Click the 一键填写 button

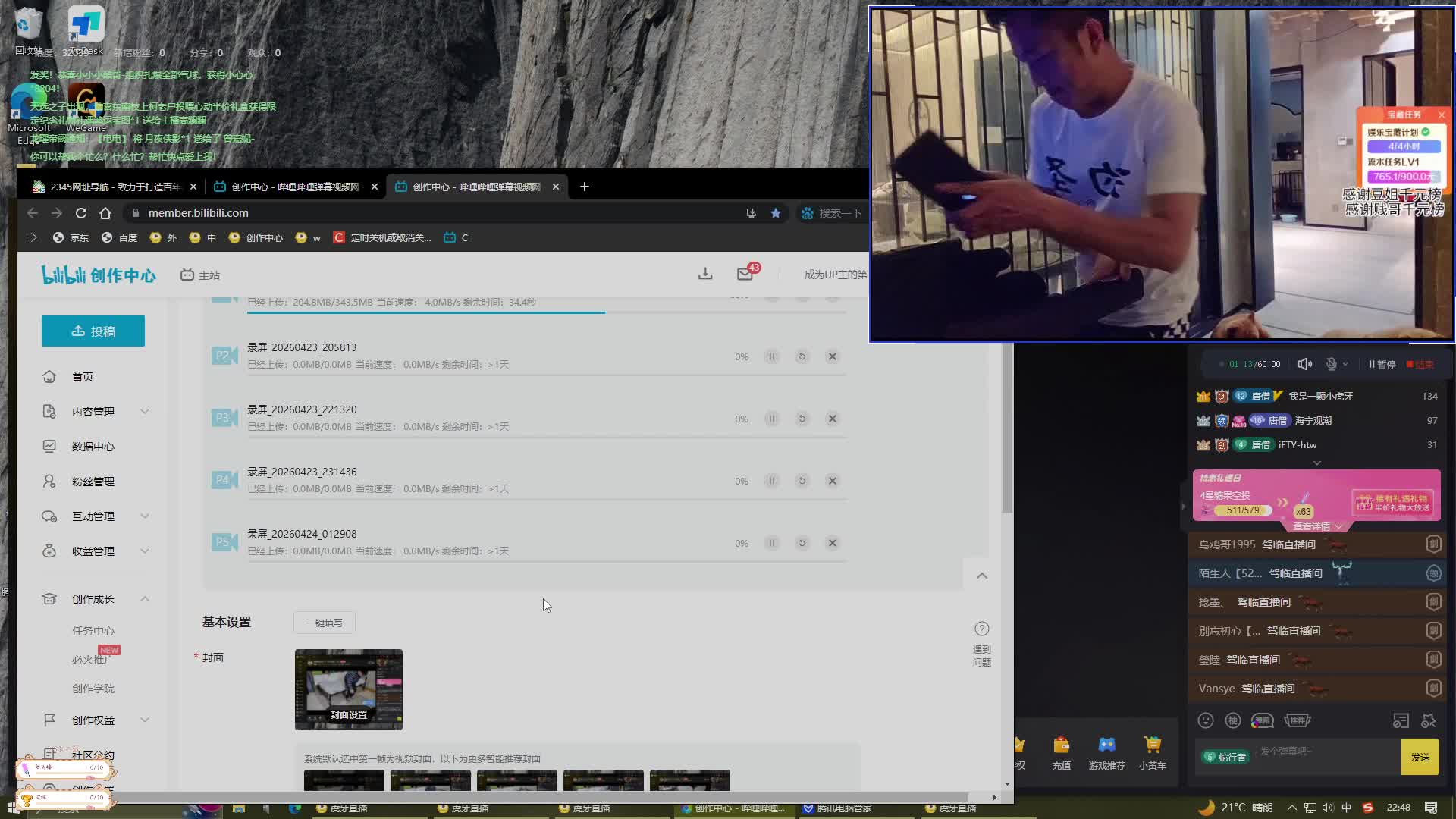[x=325, y=623]
